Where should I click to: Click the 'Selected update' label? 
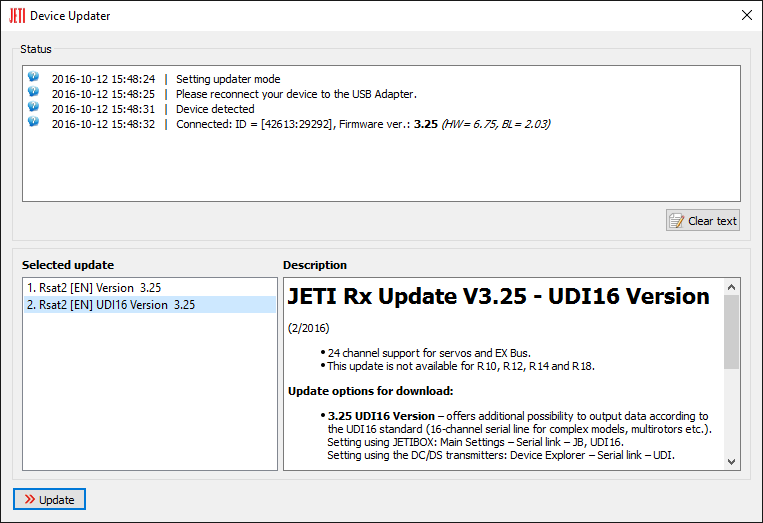tap(68, 265)
